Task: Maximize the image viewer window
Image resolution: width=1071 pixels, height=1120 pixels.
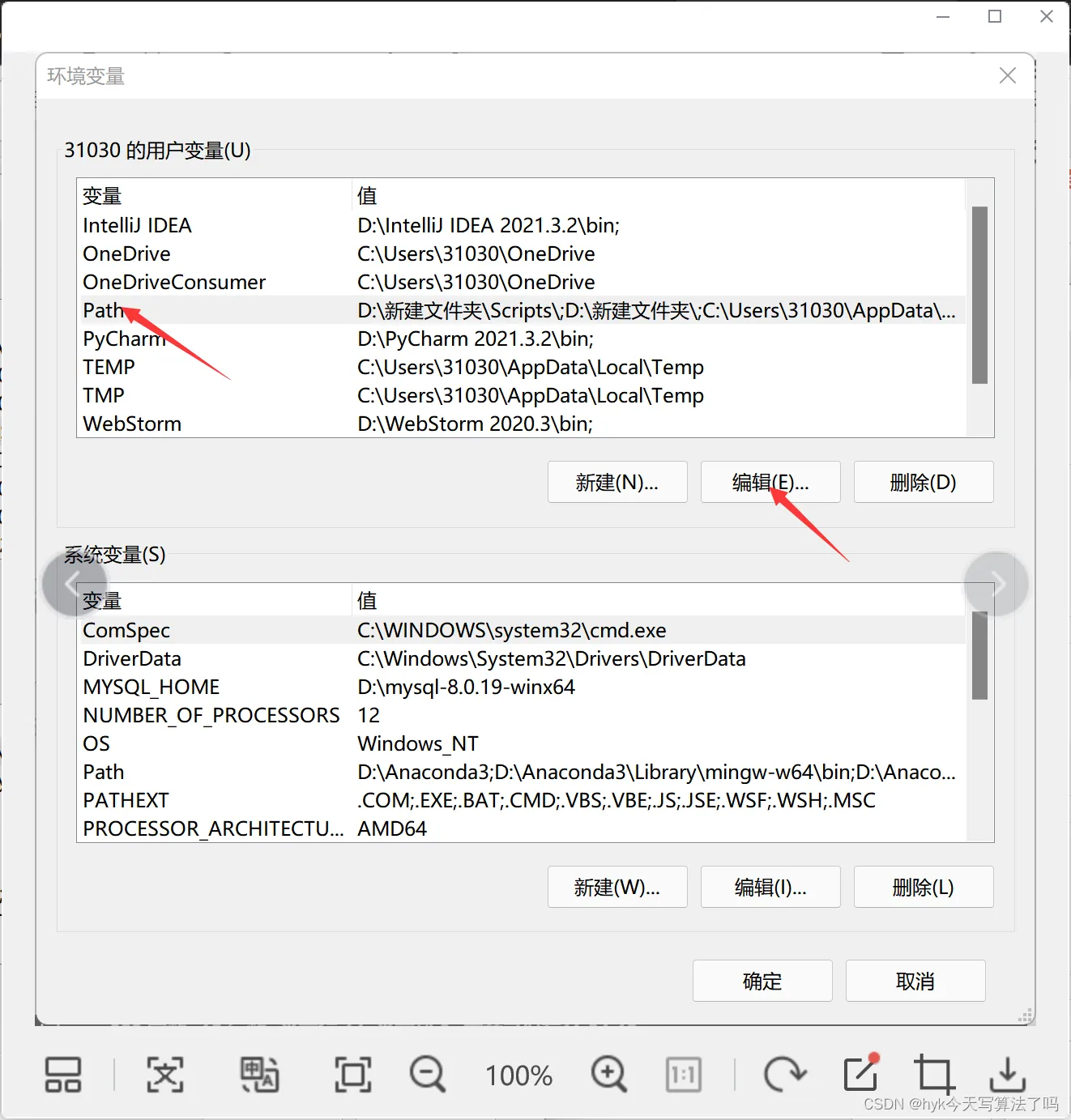Action: click(995, 16)
